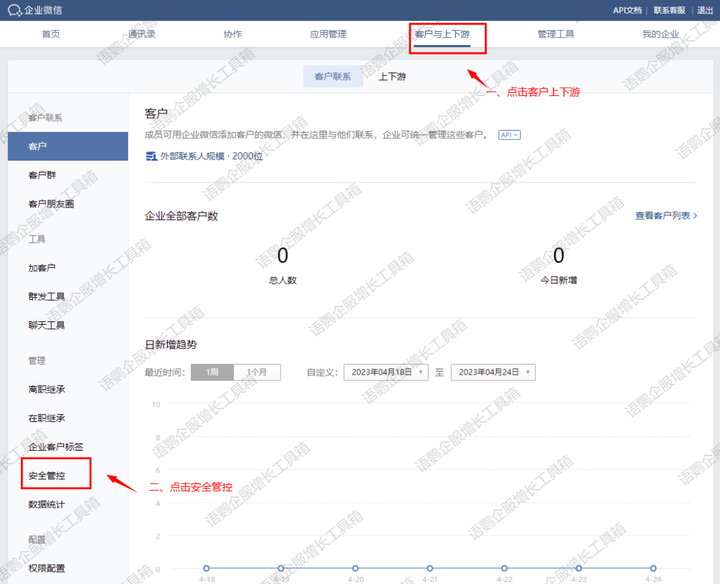
Task: Click the 企业微信 logo icon
Action: pyautogui.click(x=14, y=10)
